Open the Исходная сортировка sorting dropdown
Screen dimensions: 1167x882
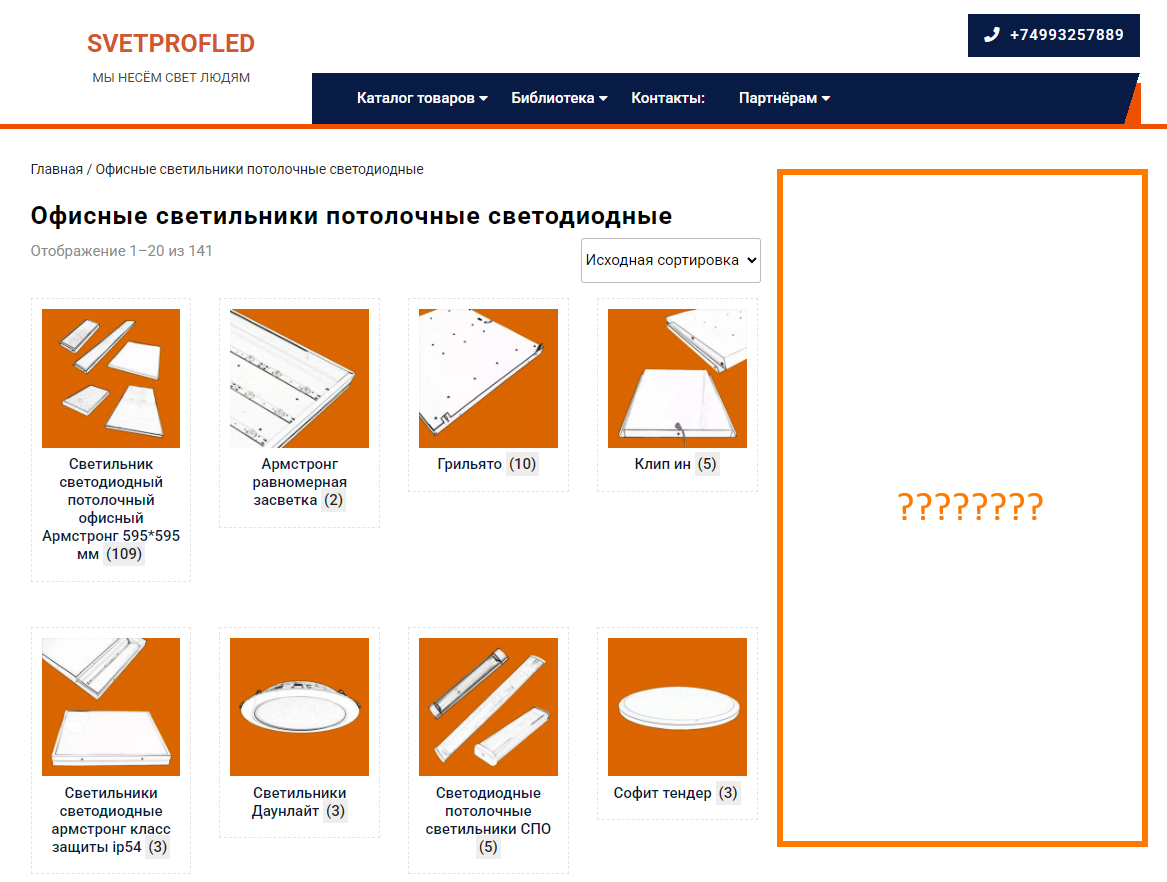pyautogui.click(x=671, y=261)
